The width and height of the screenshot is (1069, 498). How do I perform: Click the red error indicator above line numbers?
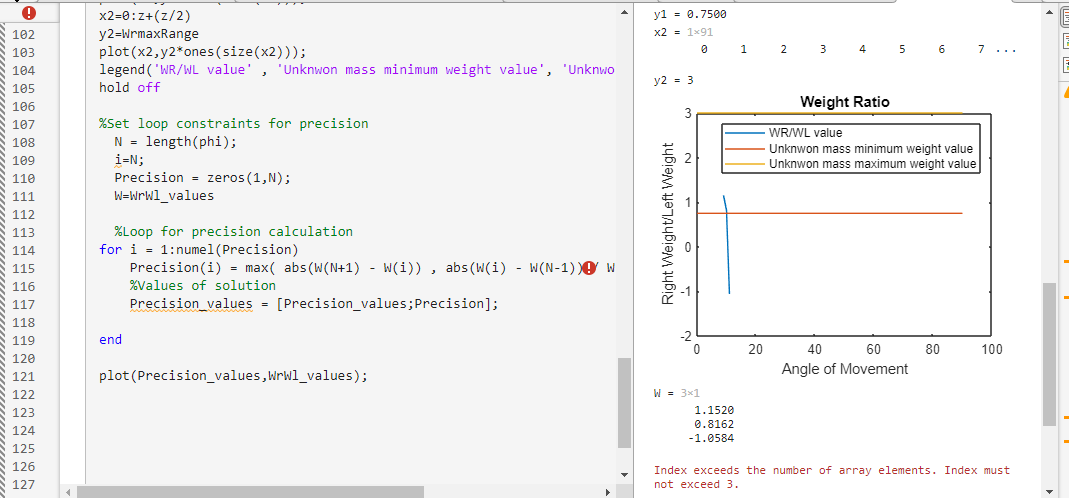click(x=29, y=12)
